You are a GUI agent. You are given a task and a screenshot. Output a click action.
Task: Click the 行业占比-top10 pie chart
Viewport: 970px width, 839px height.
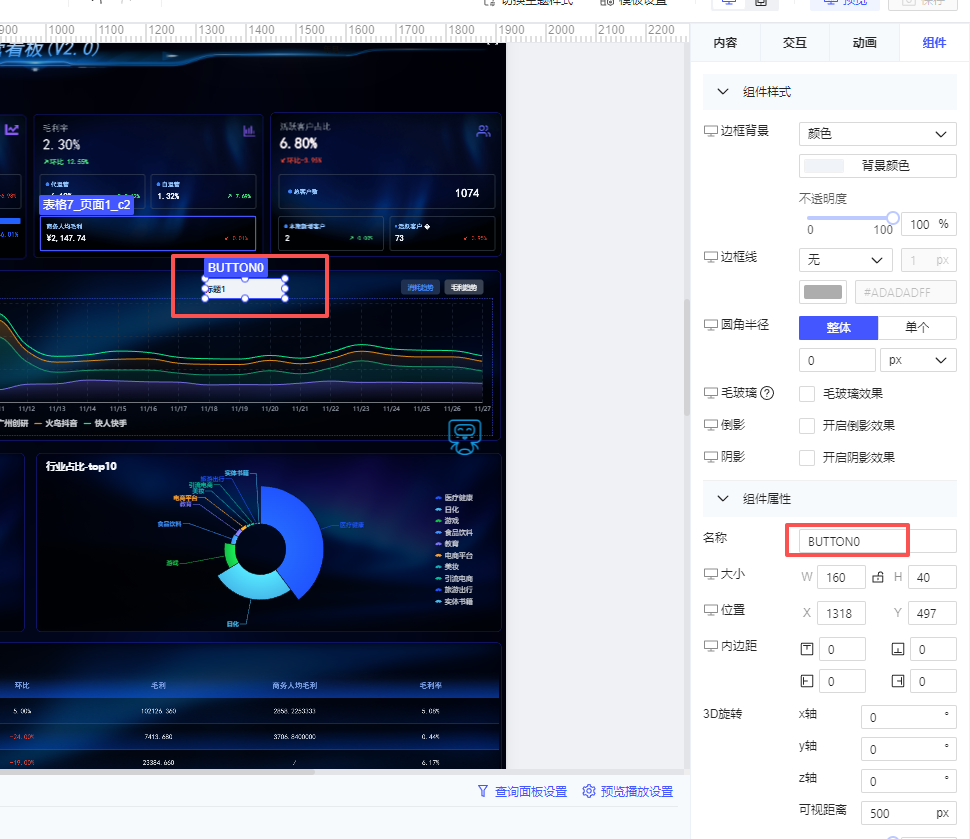(270, 543)
